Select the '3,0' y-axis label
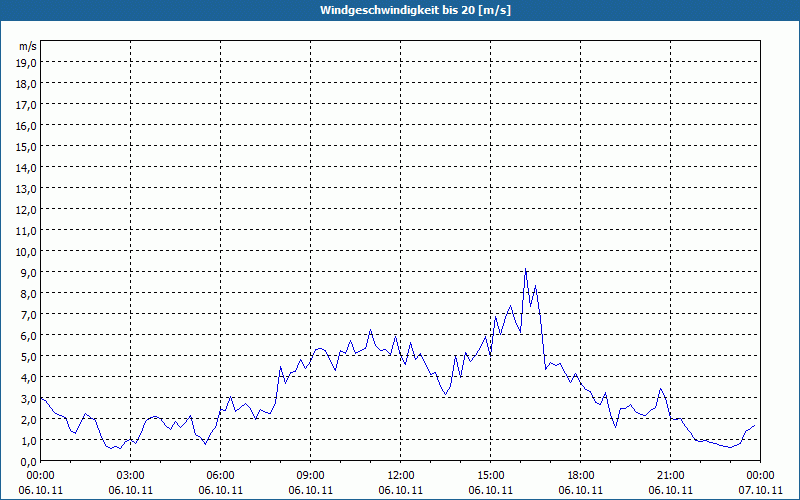 (29, 398)
